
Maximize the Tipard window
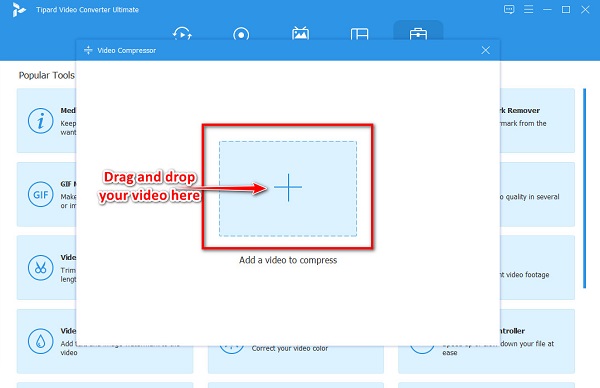coord(566,10)
